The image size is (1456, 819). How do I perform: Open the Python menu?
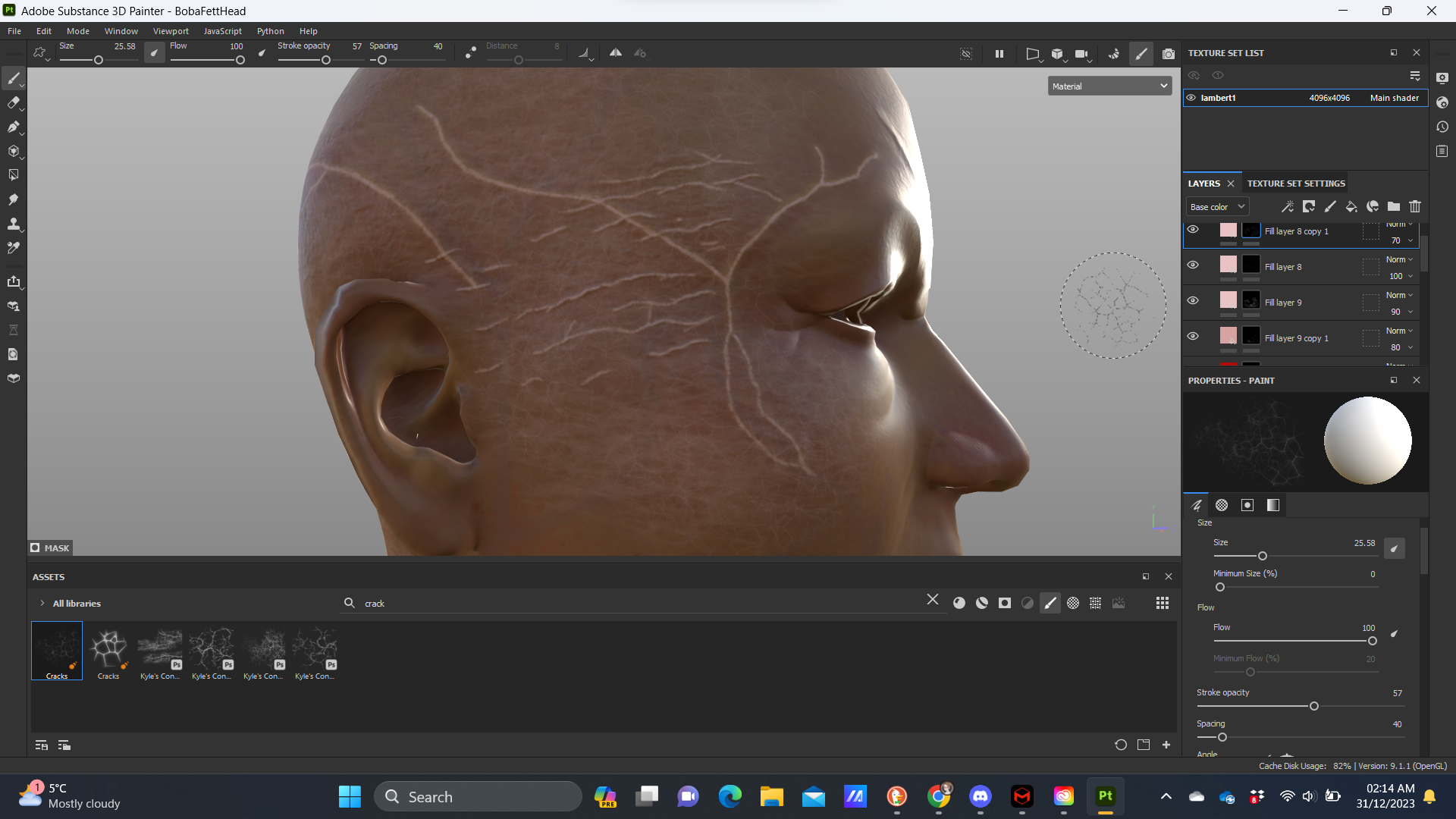tap(271, 31)
